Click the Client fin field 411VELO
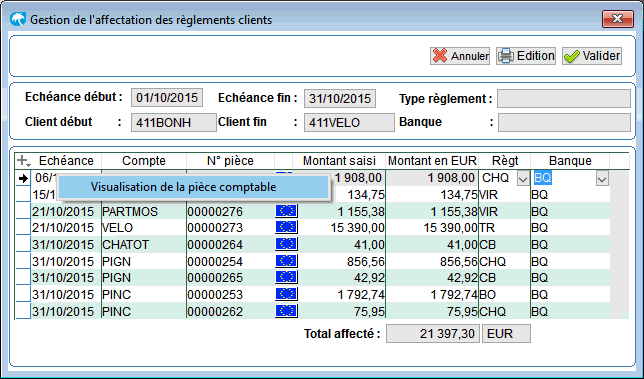This screenshot has height=379, width=644. pyautogui.click(x=349, y=122)
